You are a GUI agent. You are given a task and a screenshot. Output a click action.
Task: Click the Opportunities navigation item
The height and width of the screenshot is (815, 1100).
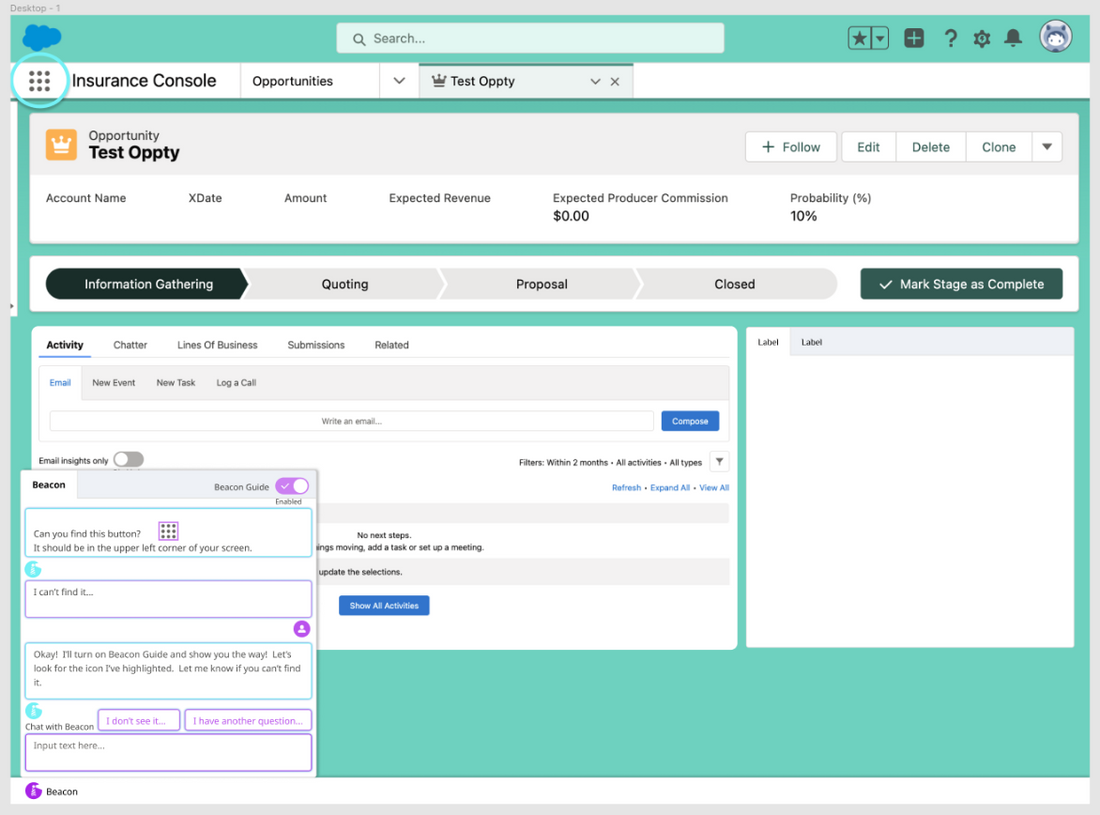tap(293, 81)
